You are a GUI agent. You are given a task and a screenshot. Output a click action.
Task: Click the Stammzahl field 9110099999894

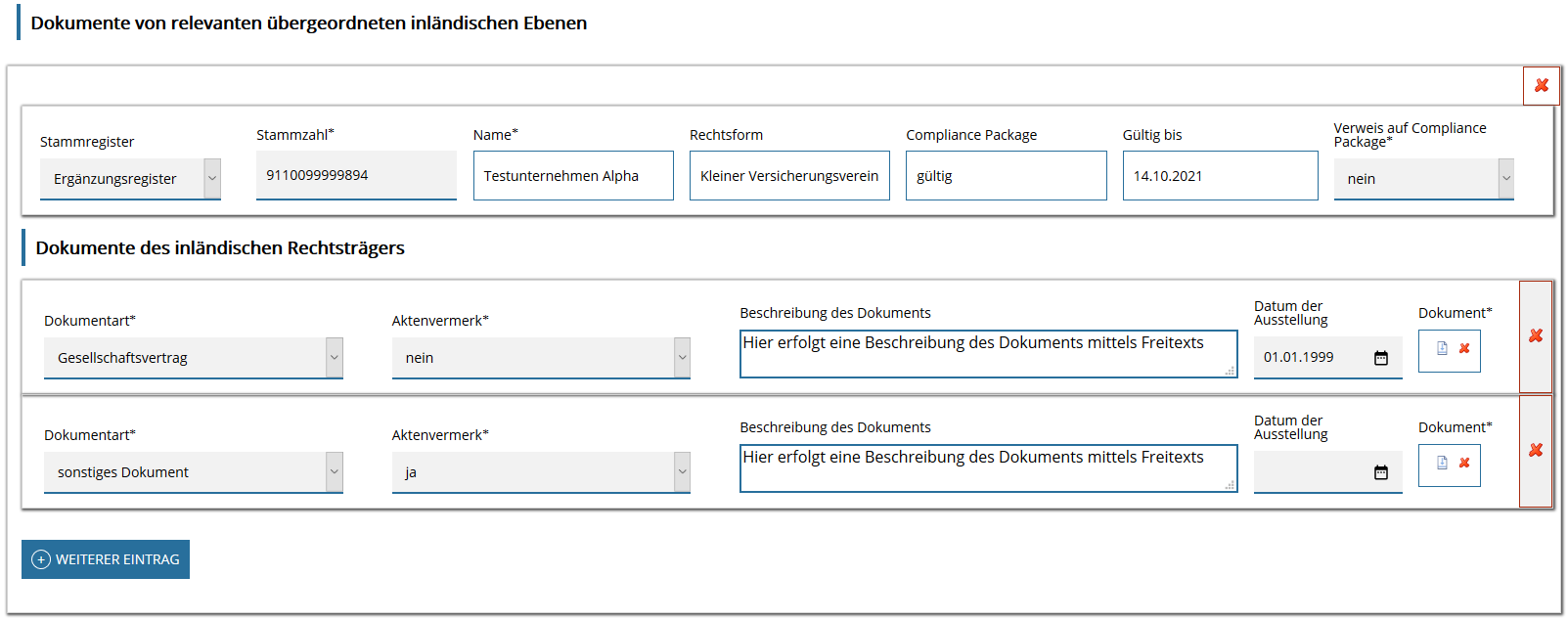coord(356,176)
